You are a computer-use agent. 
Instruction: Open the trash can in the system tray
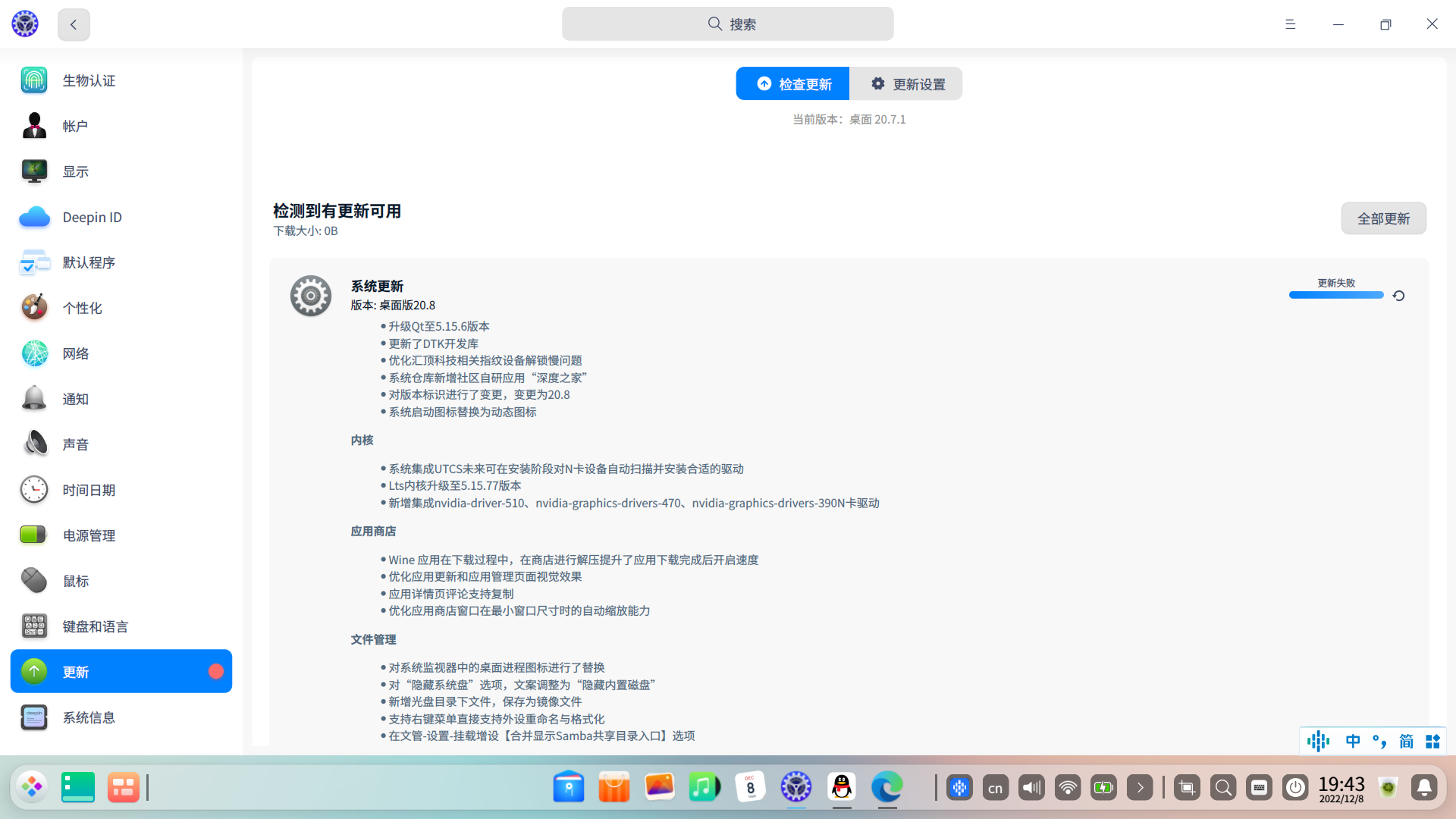[x=1388, y=787]
